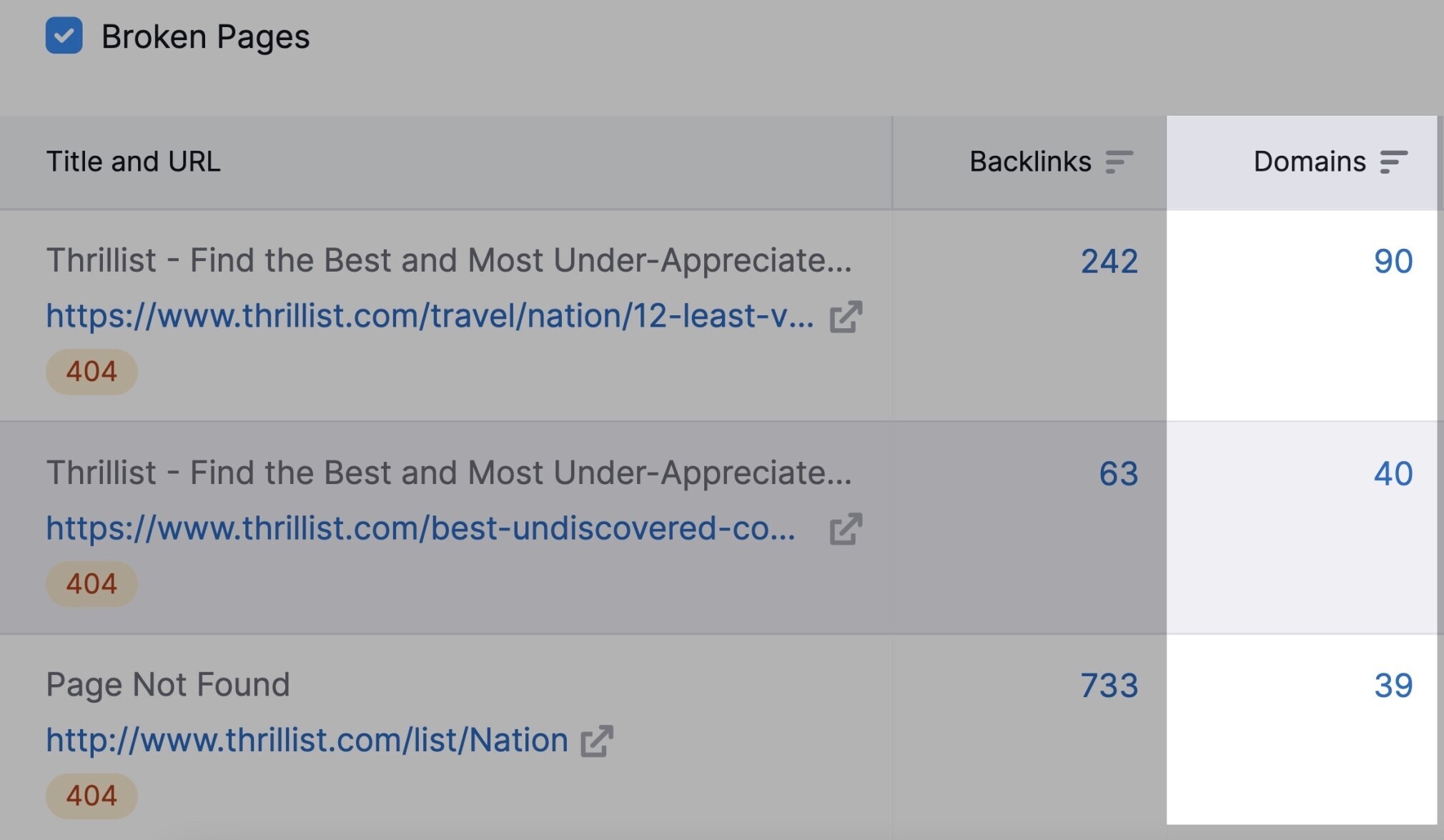Click the Domains sort icon
Image resolution: width=1444 pixels, height=840 pixels.
click(1393, 162)
